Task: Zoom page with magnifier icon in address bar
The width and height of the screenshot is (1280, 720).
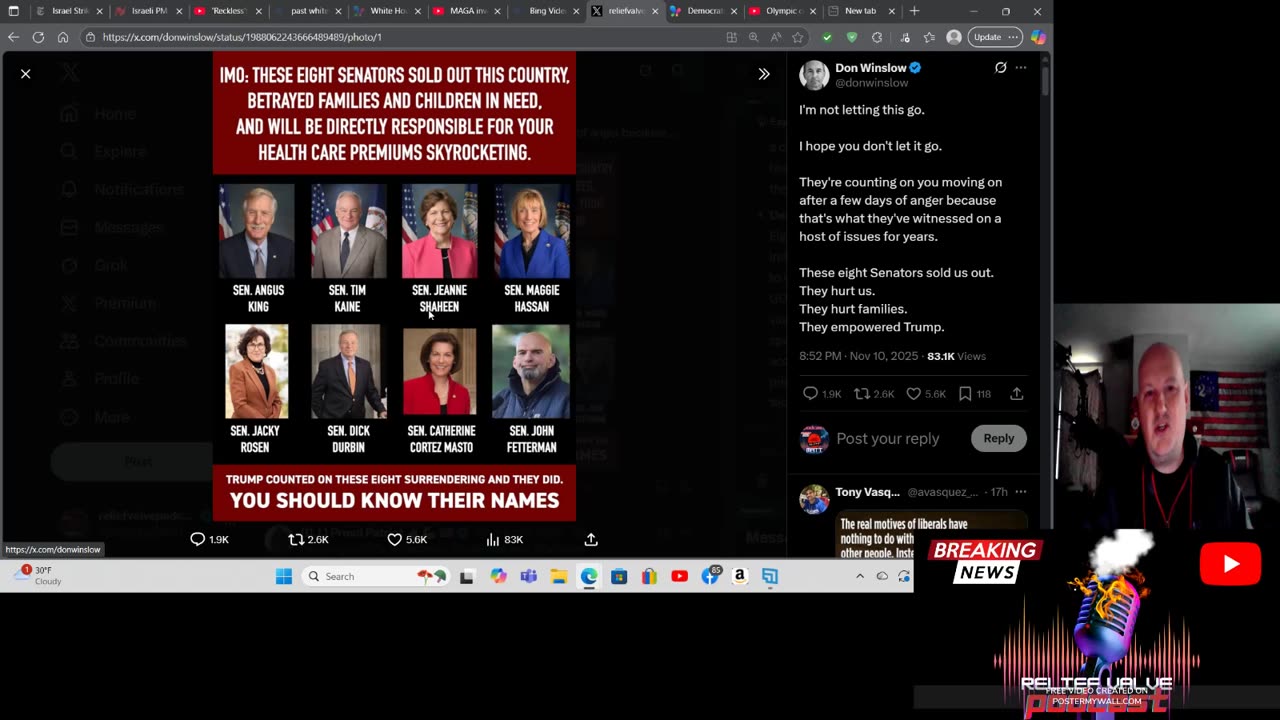Action: pos(753,37)
